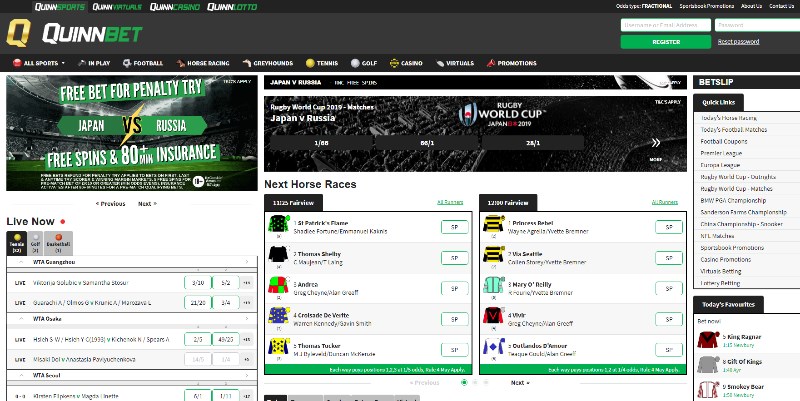Screen dimensions: 800x401
Task: Click St Patrick's Flame jockey silk
Action: coord(279,224)
